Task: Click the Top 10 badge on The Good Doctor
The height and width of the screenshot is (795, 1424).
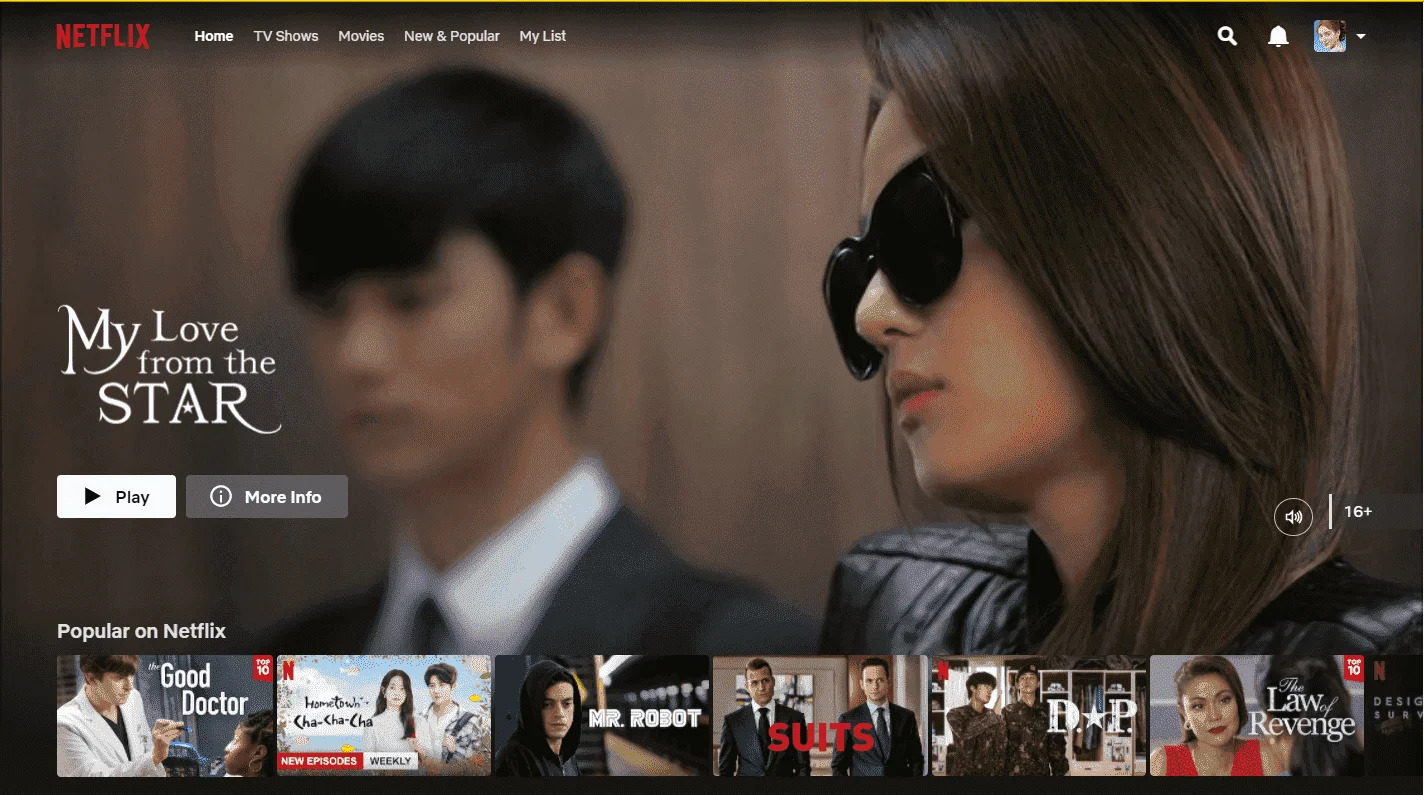Action: pyautogui.click(x=262, y=668)
